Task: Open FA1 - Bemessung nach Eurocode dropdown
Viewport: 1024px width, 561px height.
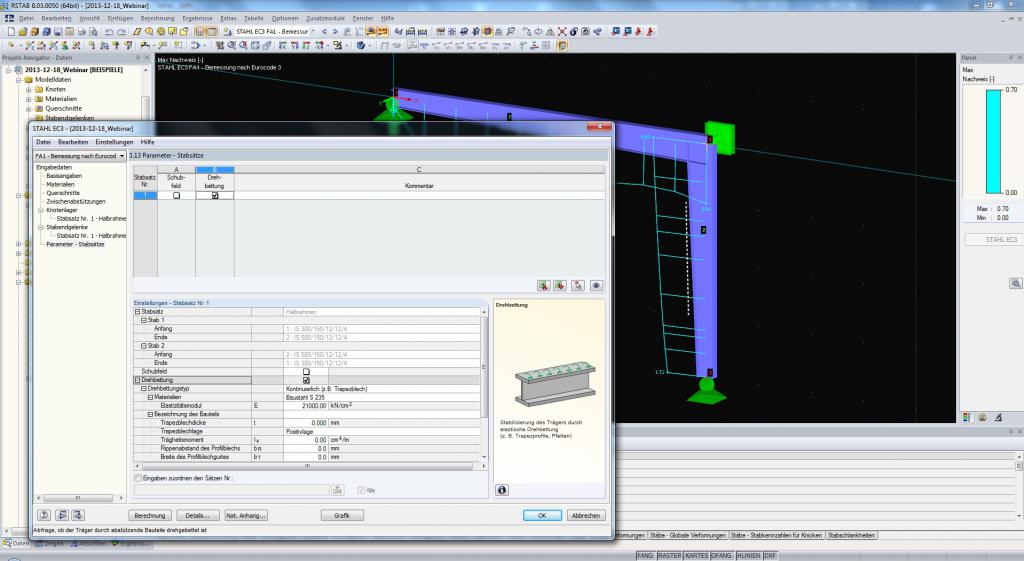Action: coord(121,156)
